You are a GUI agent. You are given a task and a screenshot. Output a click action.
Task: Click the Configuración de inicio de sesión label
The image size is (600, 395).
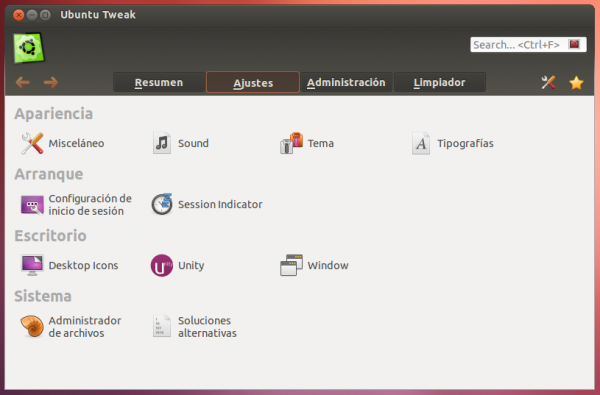tap(90, 205)
